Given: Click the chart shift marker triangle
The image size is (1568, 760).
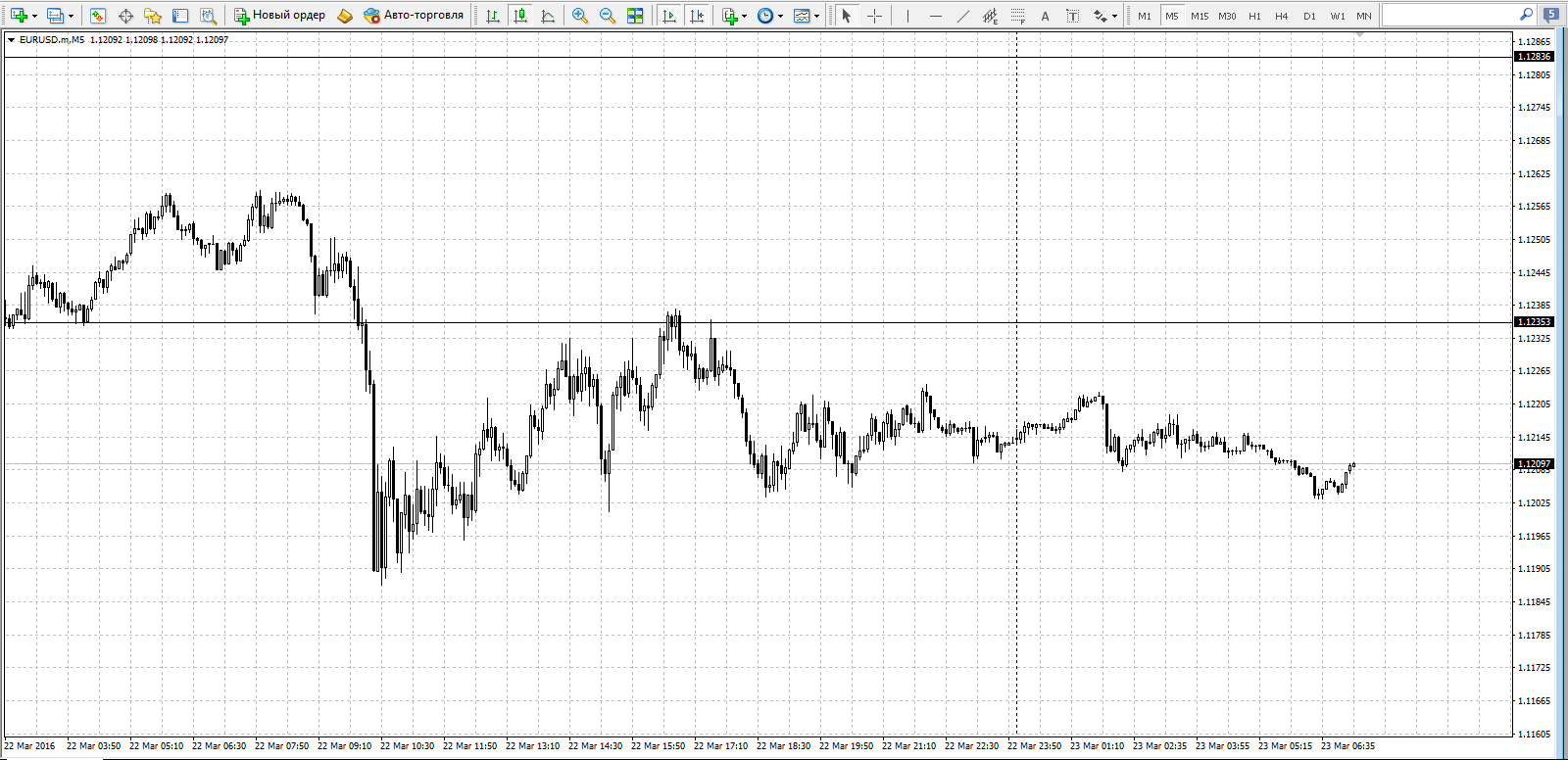Looking at the screenshot, I should [x=1360, y=34].
